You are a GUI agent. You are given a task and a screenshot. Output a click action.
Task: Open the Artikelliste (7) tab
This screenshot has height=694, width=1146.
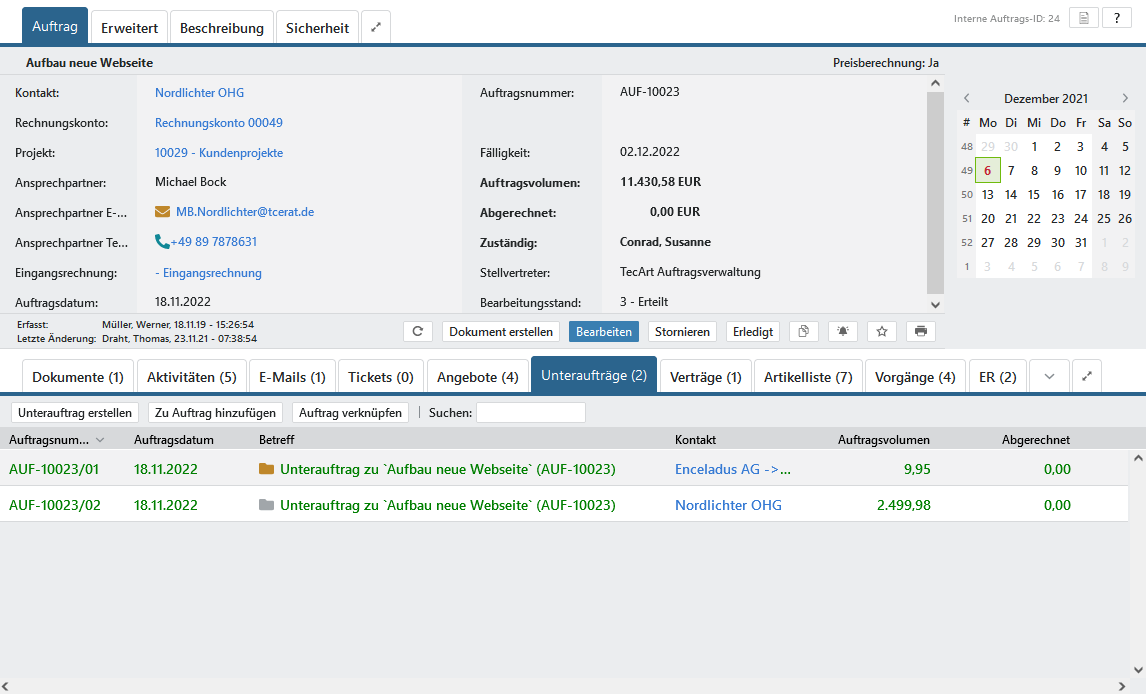[808, 377]
